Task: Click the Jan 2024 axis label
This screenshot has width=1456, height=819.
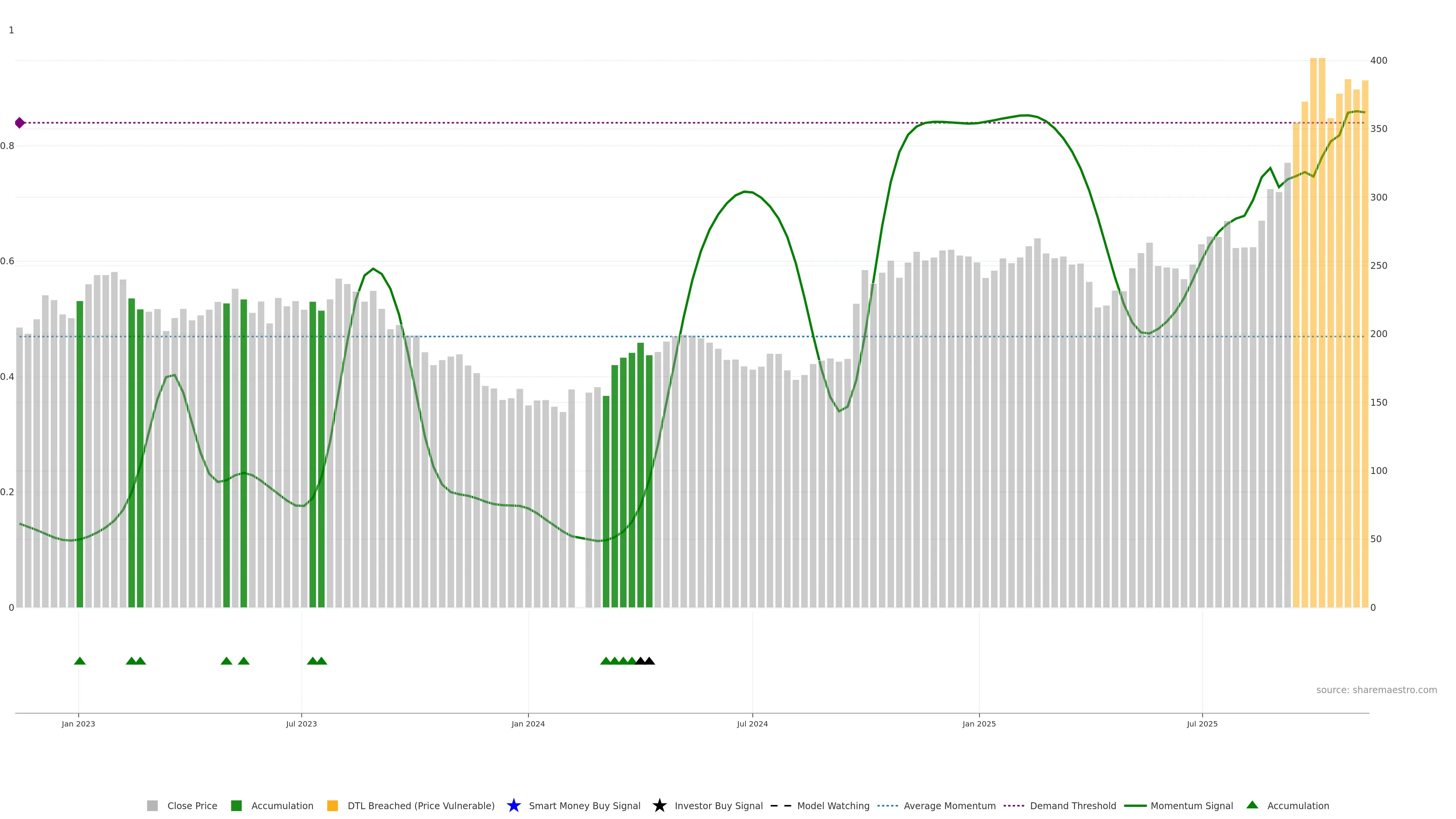Action: (x=528, y=723)
